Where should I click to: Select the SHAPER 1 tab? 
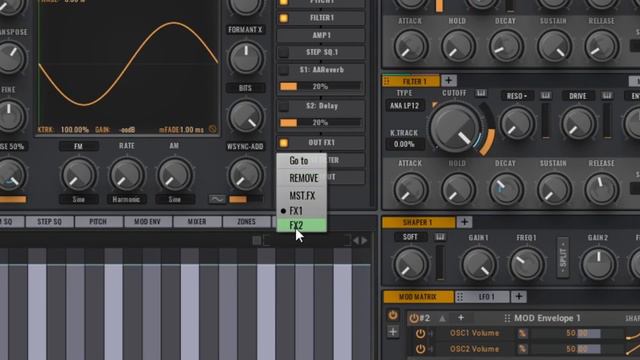[418, 222]
